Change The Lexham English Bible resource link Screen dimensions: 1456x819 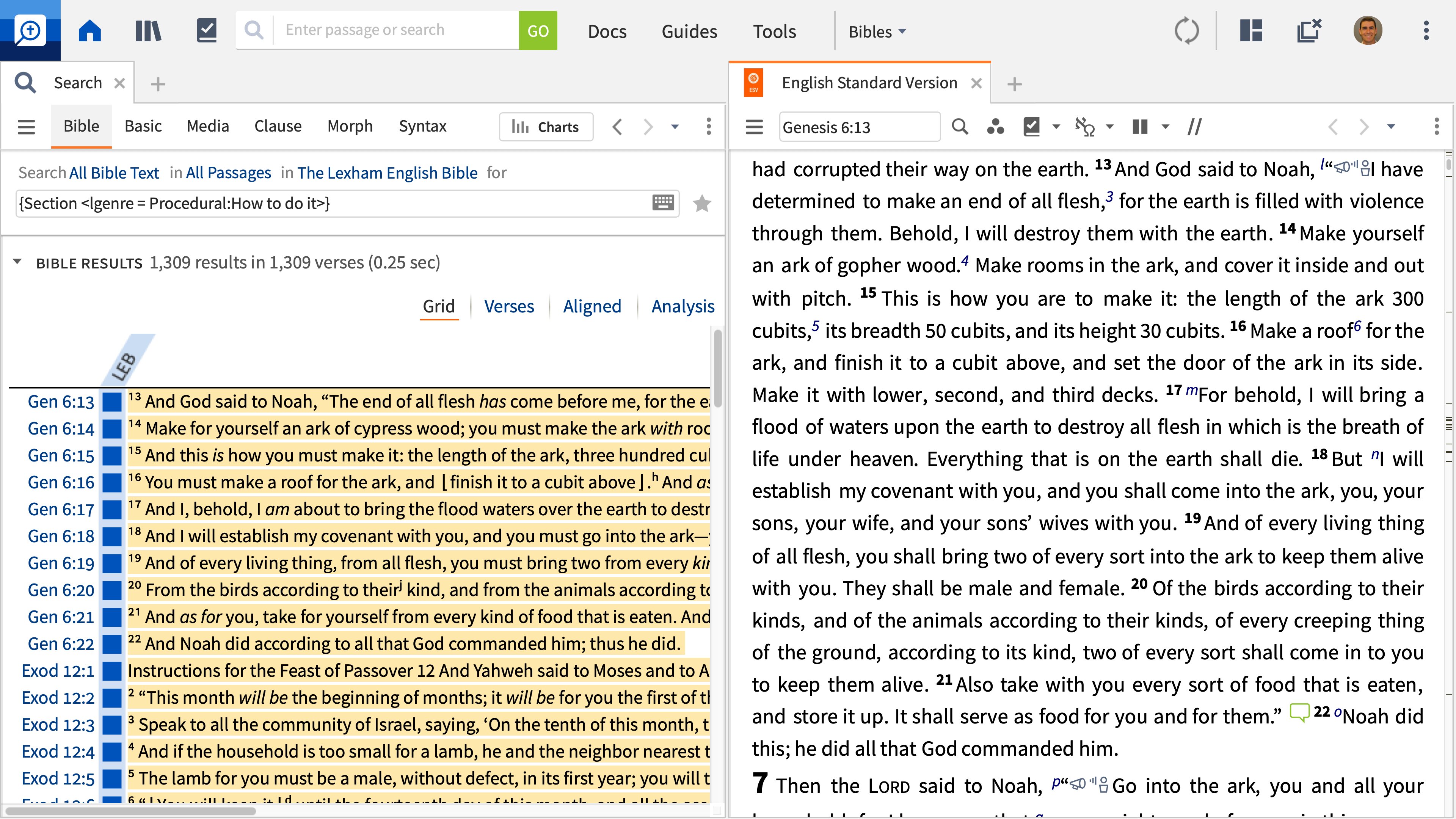point(387,173)
